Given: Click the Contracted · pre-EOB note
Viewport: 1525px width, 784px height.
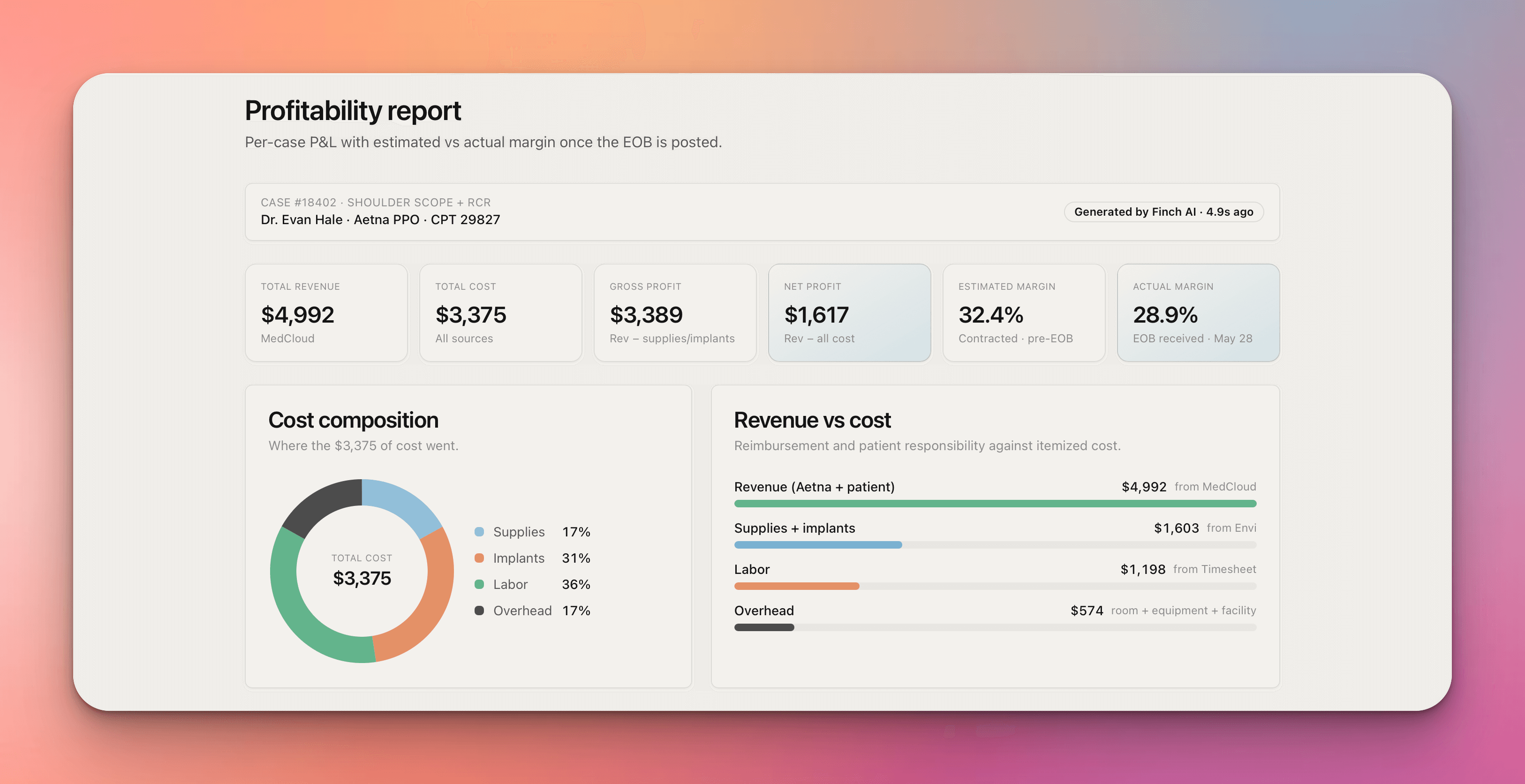Looking at the screenshot, I should [x=1015, y=339].
